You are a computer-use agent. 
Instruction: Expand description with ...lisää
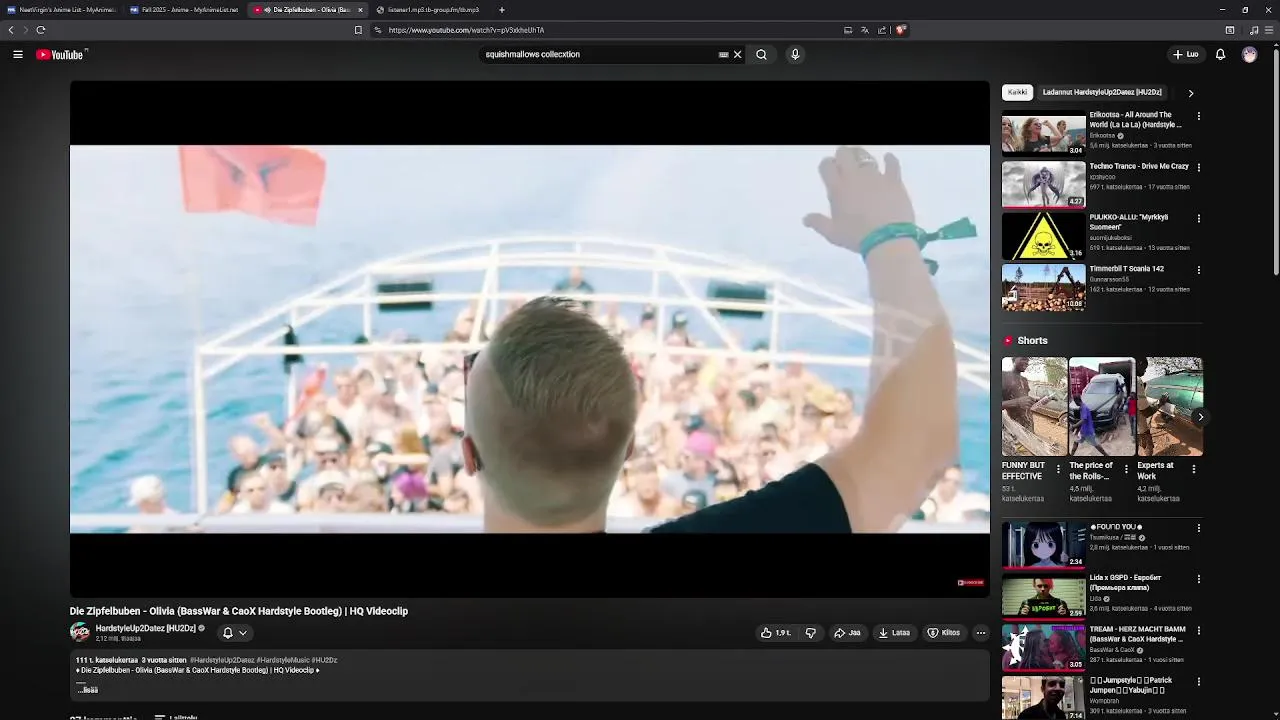88,690
